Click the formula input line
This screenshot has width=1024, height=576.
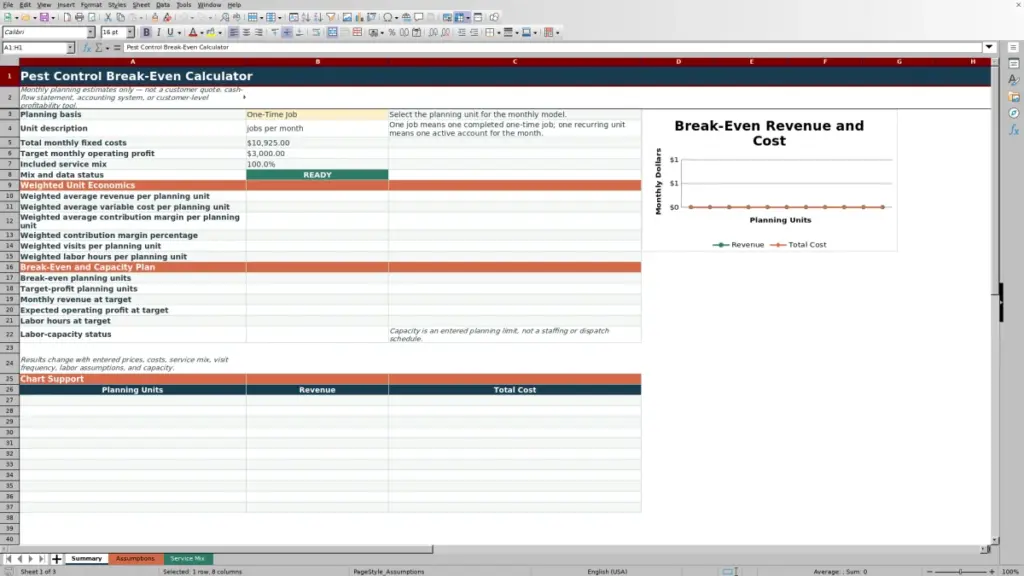[x=552, y=47]
